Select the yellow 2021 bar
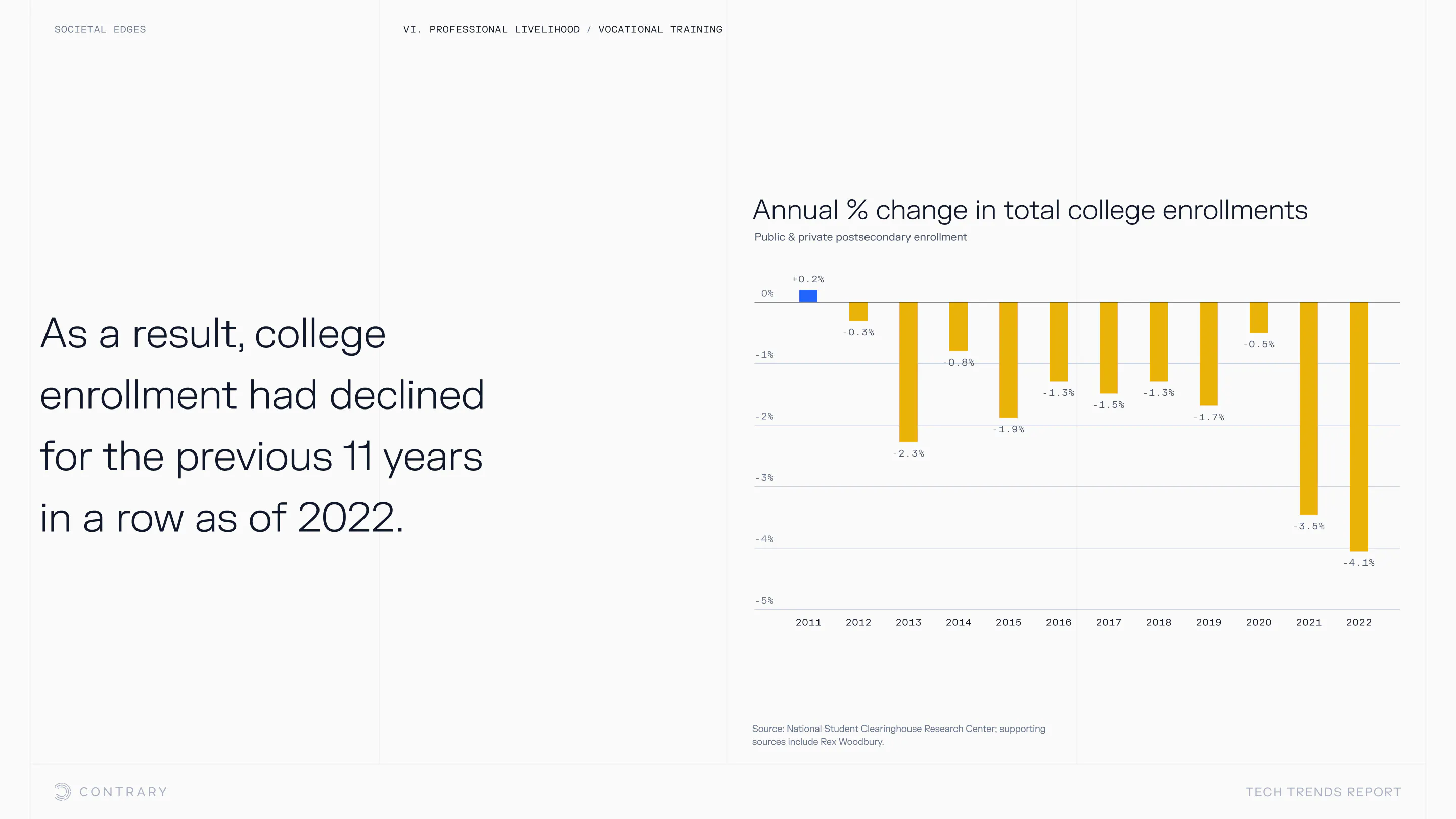 tap(1308, 408)
